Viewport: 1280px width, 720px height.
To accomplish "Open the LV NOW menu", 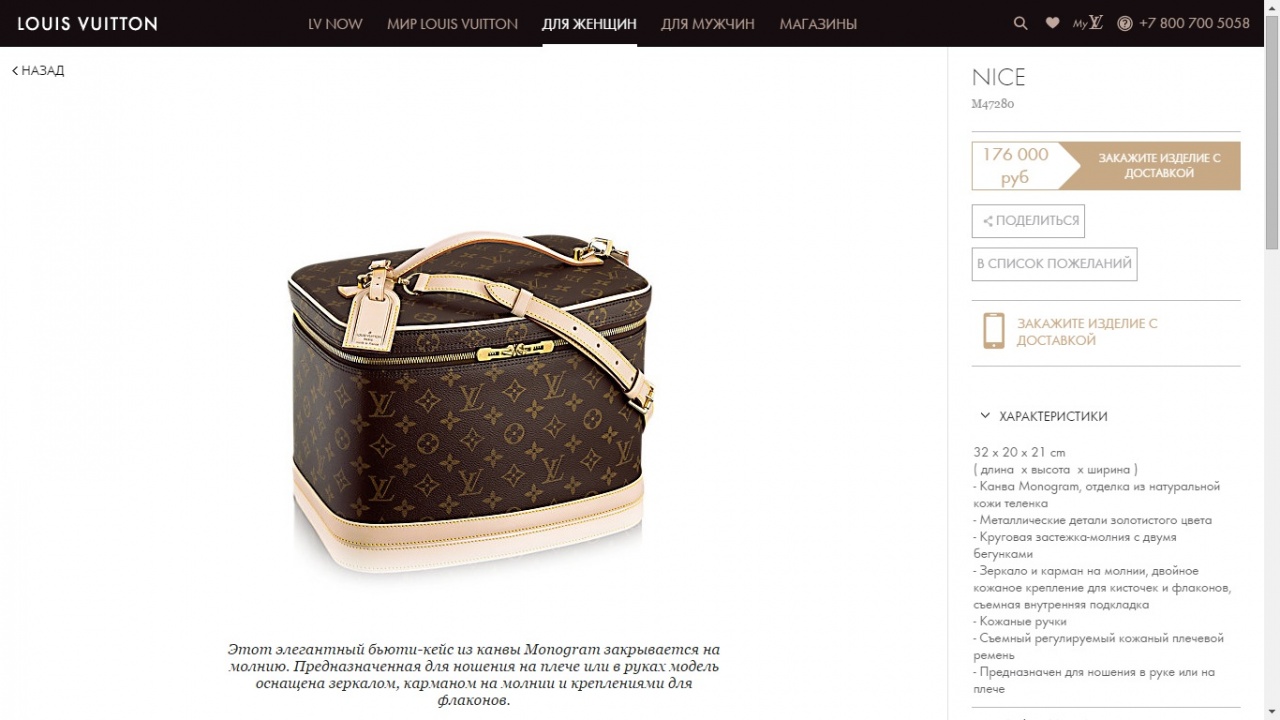I will [x=335, y=23].
